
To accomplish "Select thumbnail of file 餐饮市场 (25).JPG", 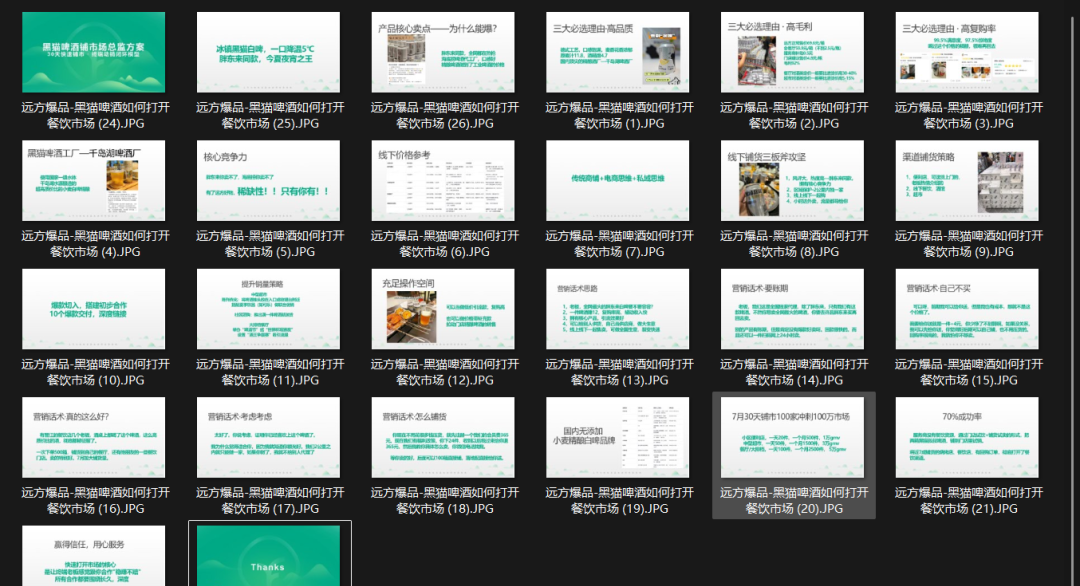I will (269, 52).
